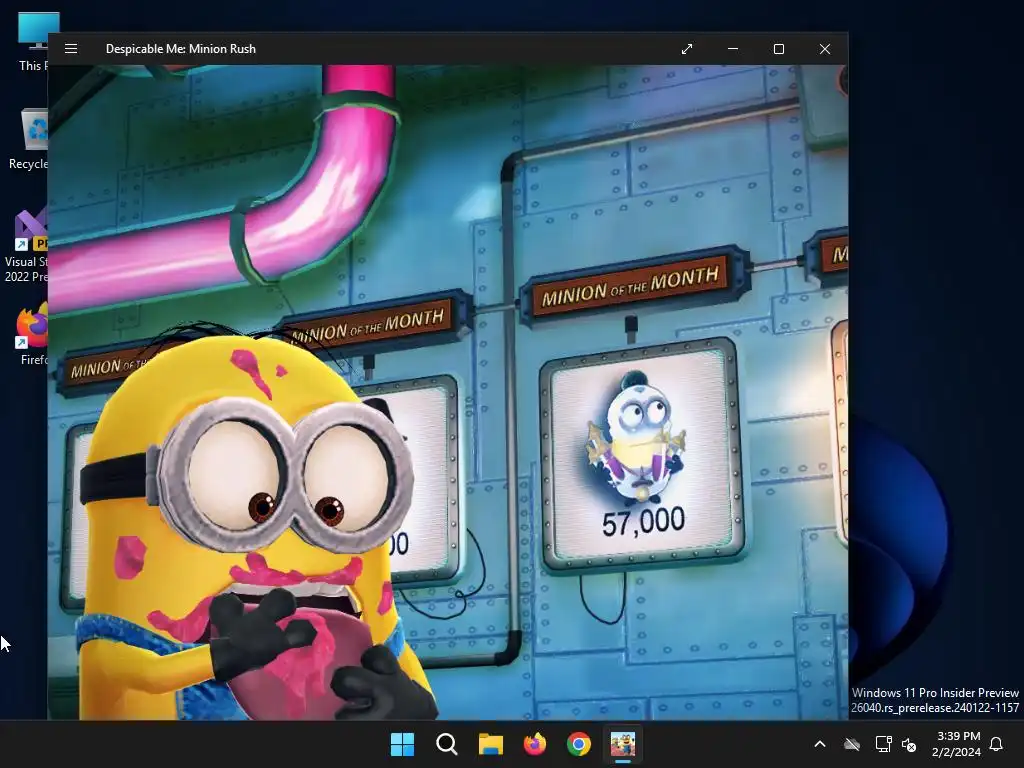Select the Firefox desktop shortcut
Viewport: 1024px width, 768px height.
click(x=33, y=336)
